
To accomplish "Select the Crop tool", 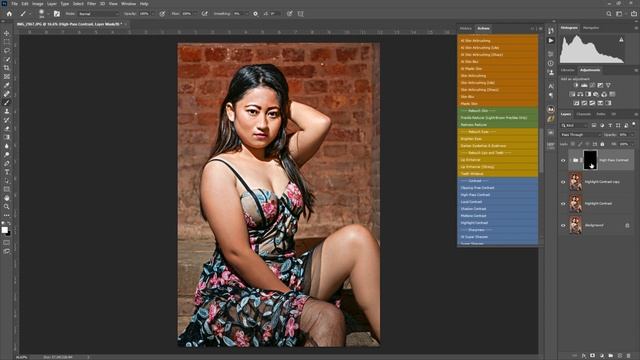I will point(7,68).
